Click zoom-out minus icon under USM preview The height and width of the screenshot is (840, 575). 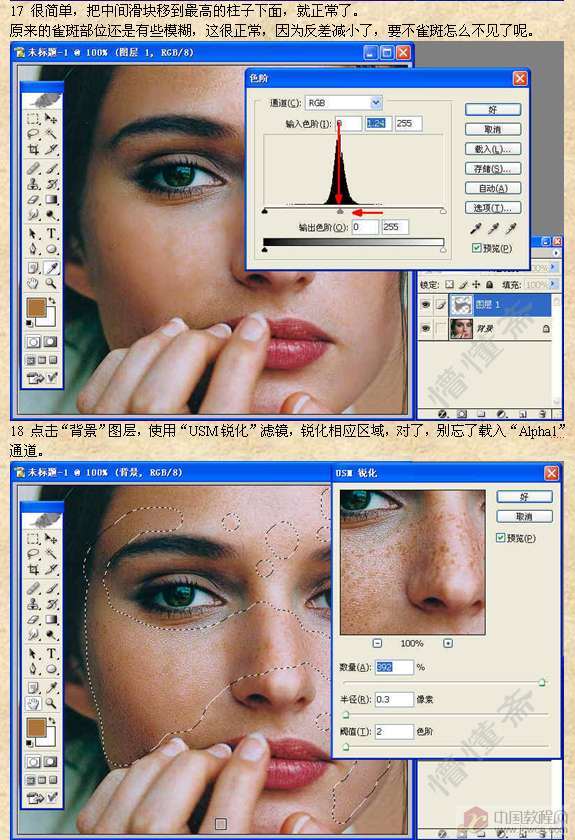coord(377,643)
